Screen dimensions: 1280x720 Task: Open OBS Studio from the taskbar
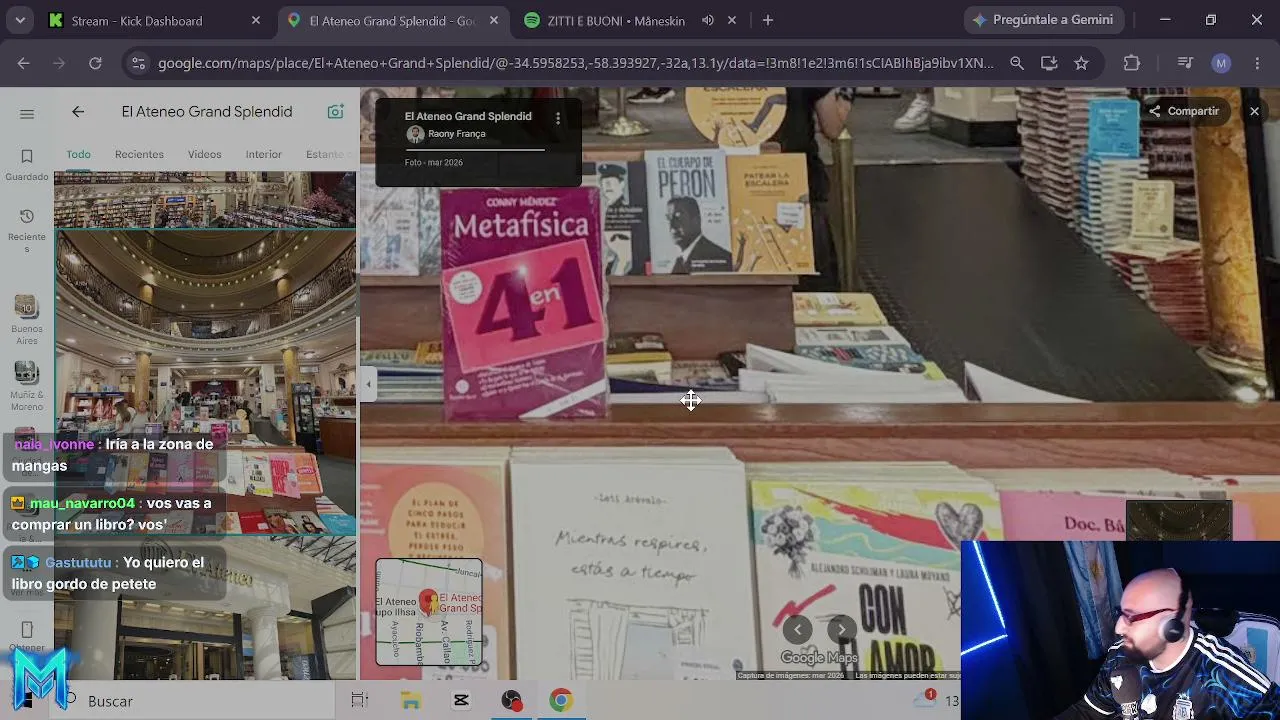pyautogui.click(x=511, y=701)
